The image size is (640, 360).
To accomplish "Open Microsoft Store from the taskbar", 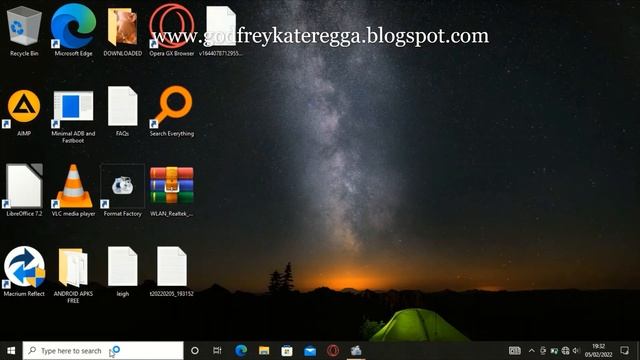I will tap(287, 351).
